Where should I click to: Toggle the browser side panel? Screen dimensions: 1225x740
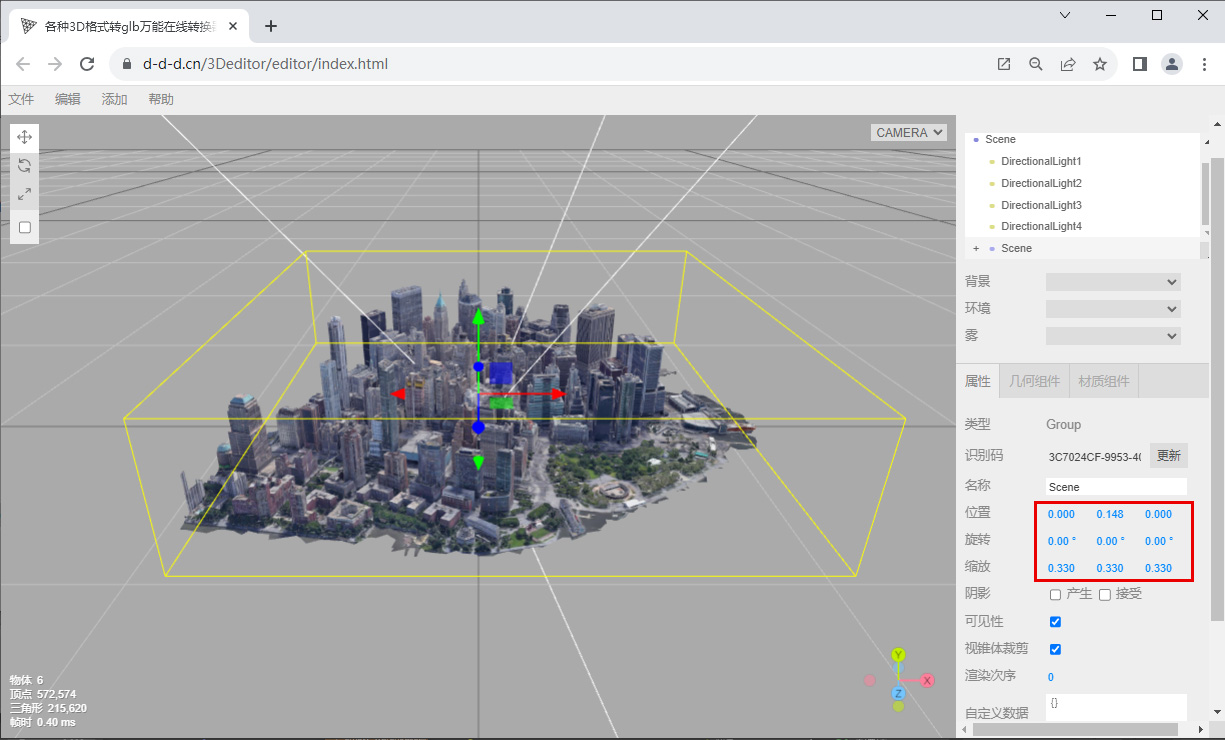click(1139, 64)
